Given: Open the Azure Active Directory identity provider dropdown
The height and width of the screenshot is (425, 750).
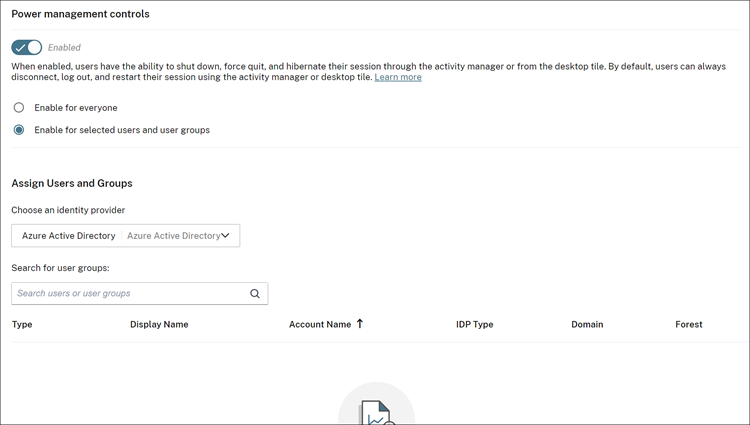Looking at the screenshot, I should (x=126, y=236).
